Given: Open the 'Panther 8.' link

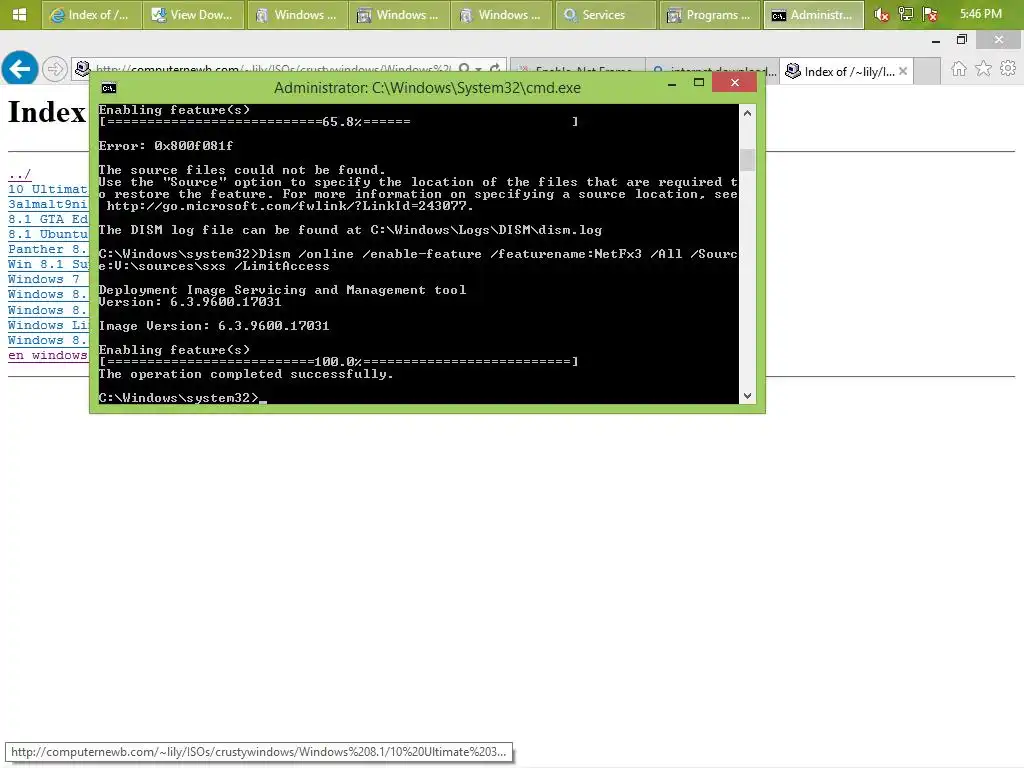Looking at the screenshot, I should coord(48,249).
